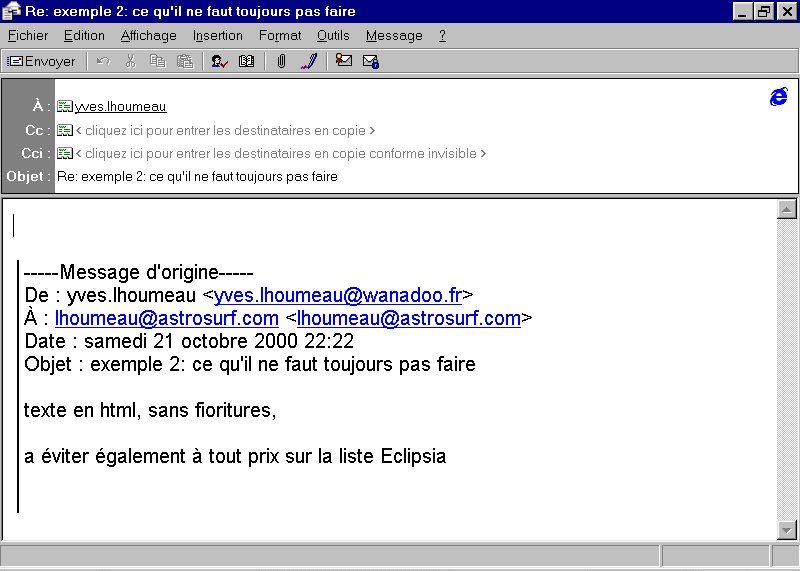The height and width of the screenshot is (571, 800).
Task: Click the address card icon beside À field
Action: tap(65, 106)
